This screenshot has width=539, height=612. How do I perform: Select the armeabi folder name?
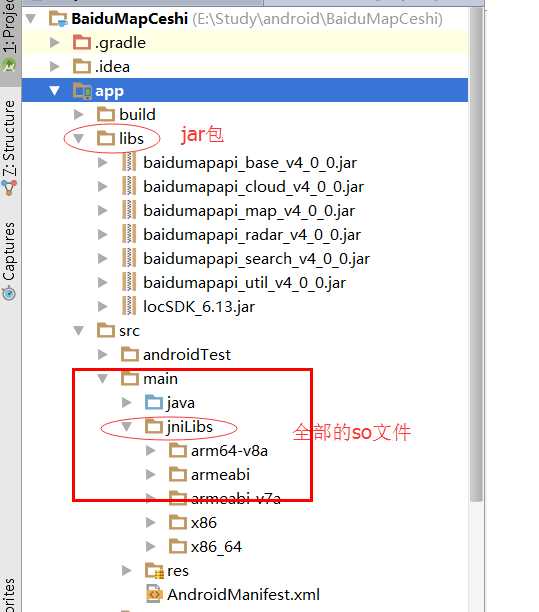click(220, 475)
